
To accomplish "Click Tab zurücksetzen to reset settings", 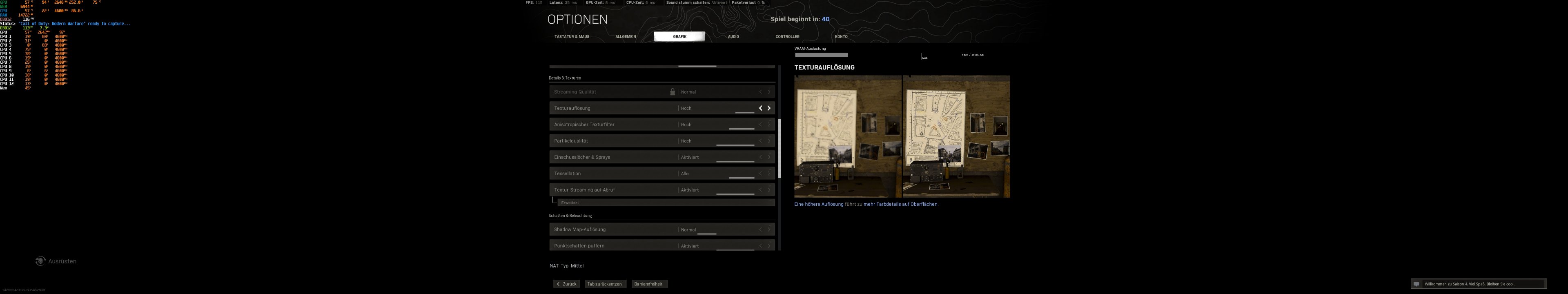I will click(605, 284).
